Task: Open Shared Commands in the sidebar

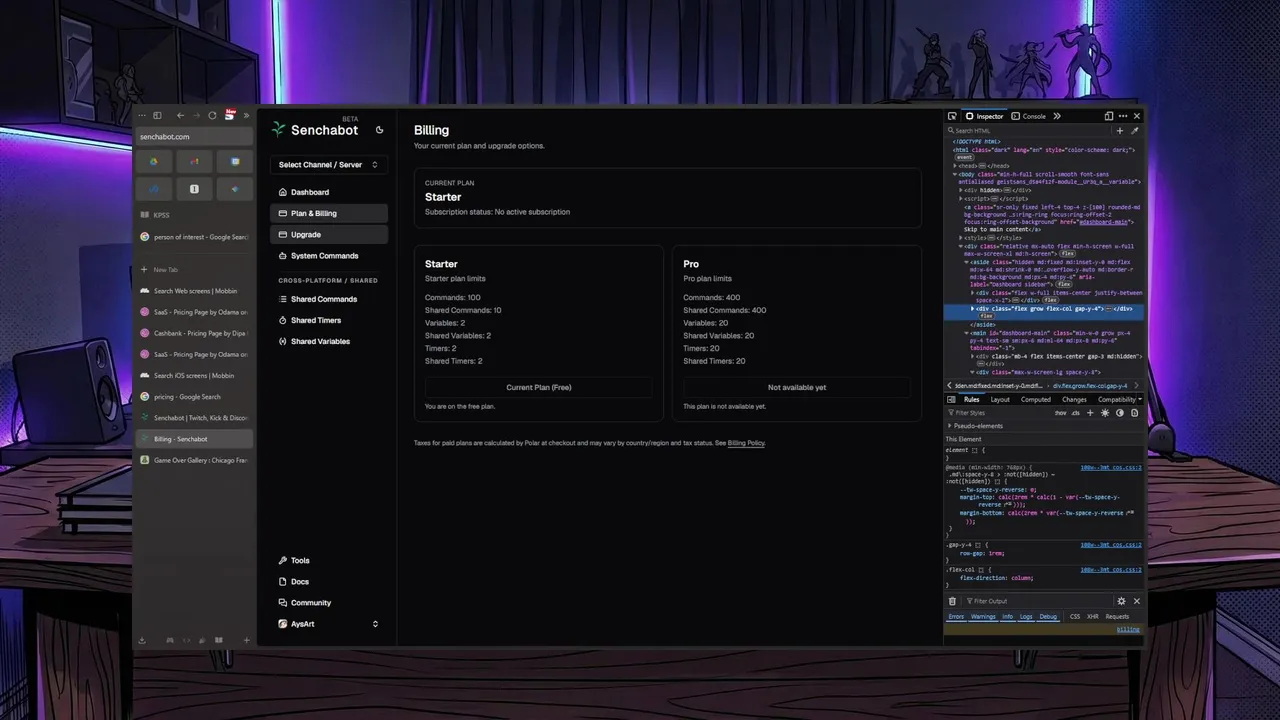Action: point(328,299)
